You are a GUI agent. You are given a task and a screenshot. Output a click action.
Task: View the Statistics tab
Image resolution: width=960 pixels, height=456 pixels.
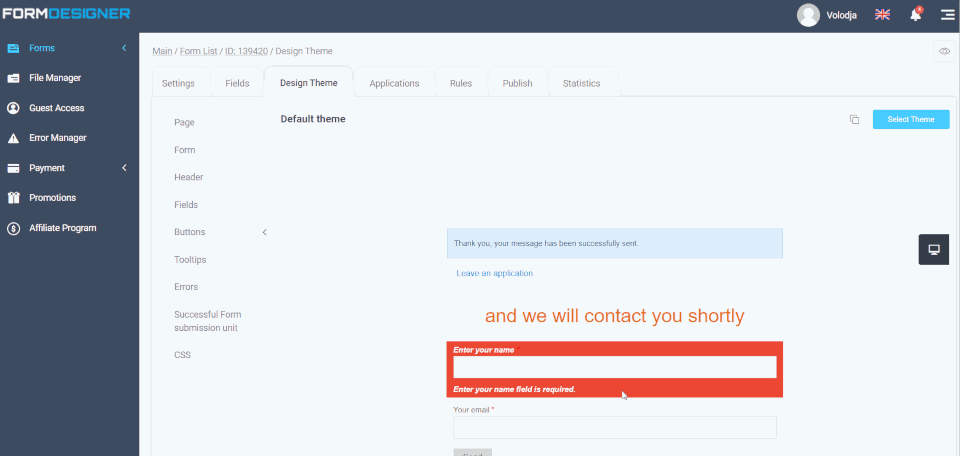pos(582,83)
